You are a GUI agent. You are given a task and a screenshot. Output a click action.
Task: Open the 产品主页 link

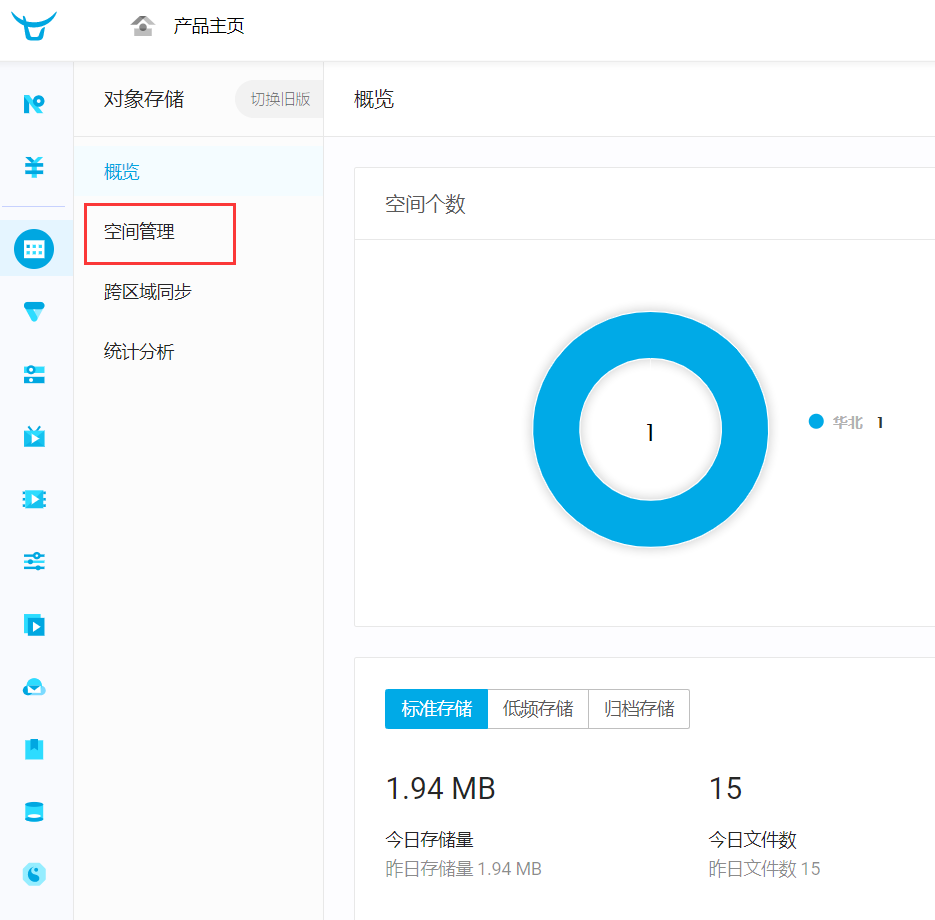pos(209,26)
